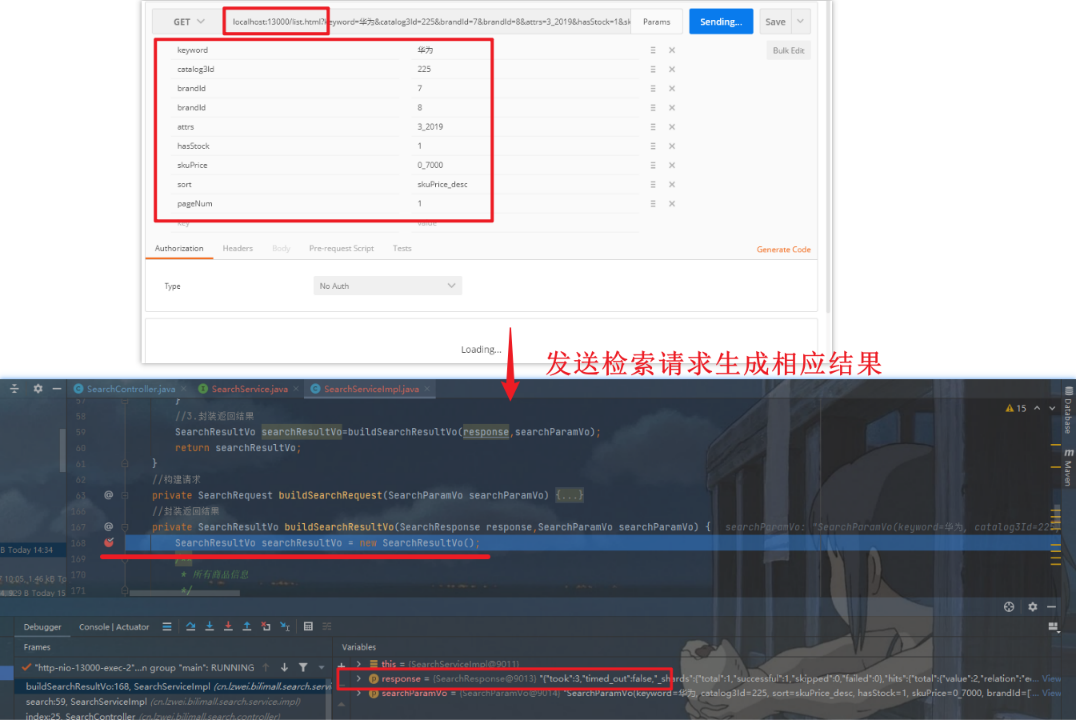
Task: Click the red Force Step Into icon
Action: click(228, 626)
